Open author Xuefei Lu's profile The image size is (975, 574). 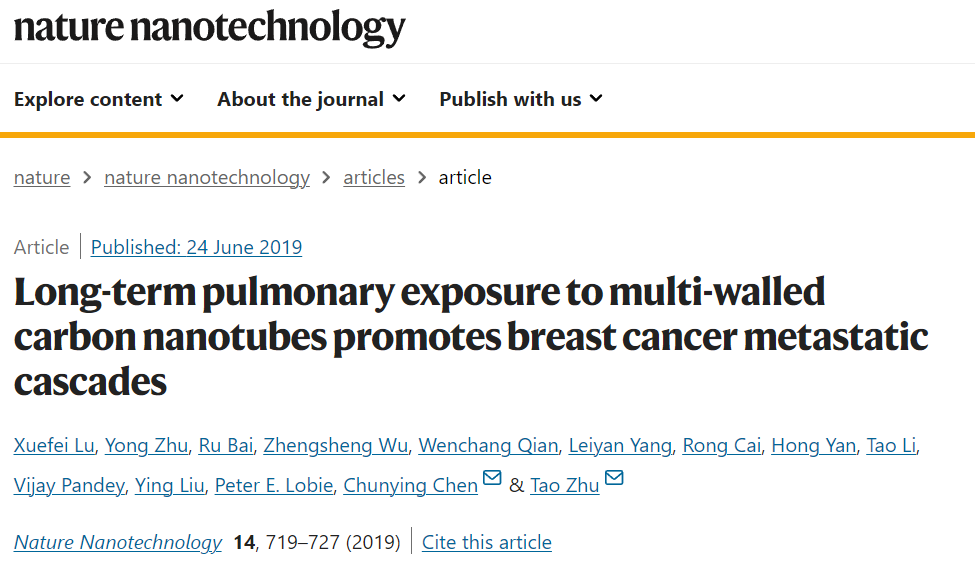click(x=54, y=446)
